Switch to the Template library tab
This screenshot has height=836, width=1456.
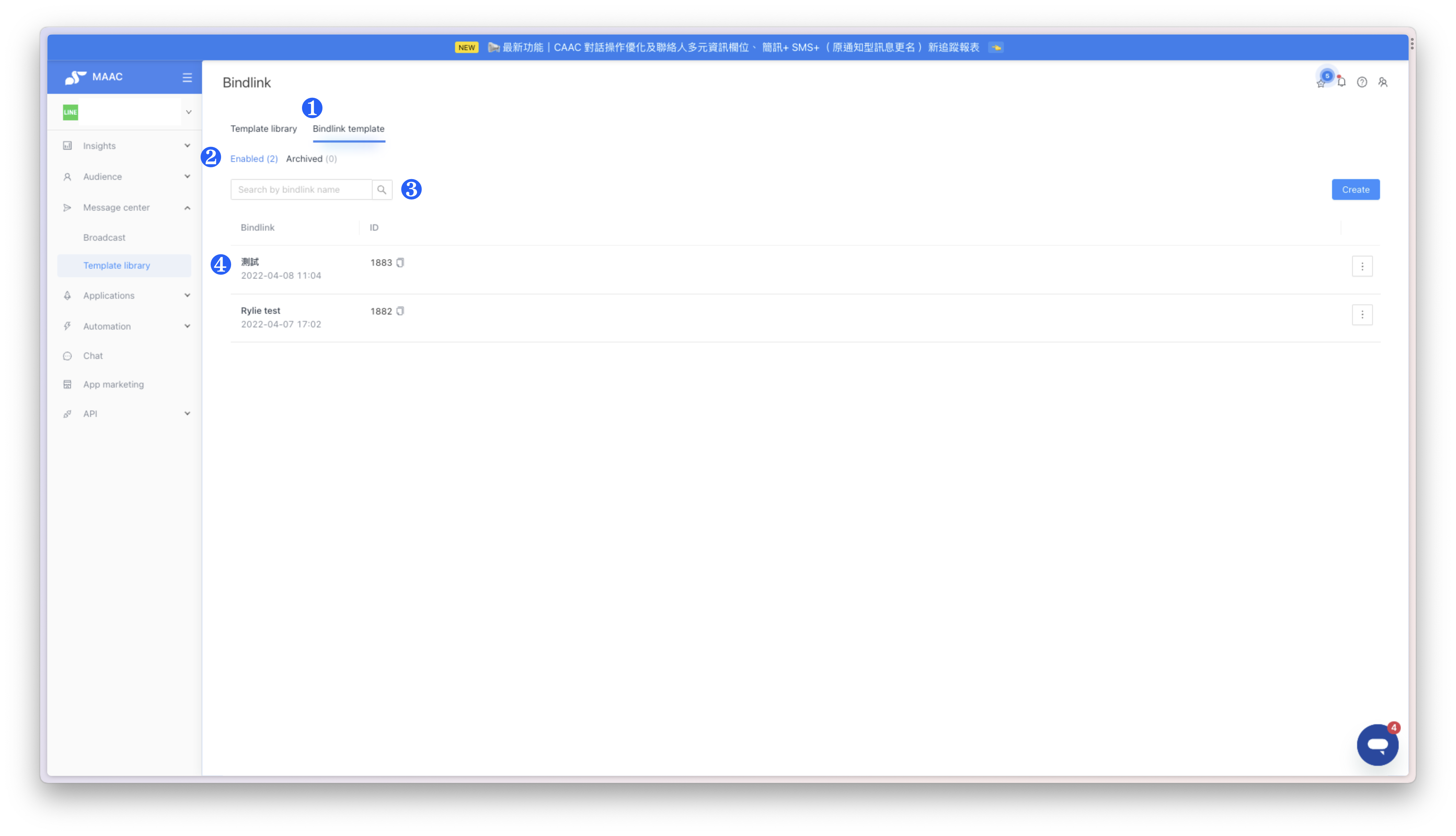coord(264,129)
